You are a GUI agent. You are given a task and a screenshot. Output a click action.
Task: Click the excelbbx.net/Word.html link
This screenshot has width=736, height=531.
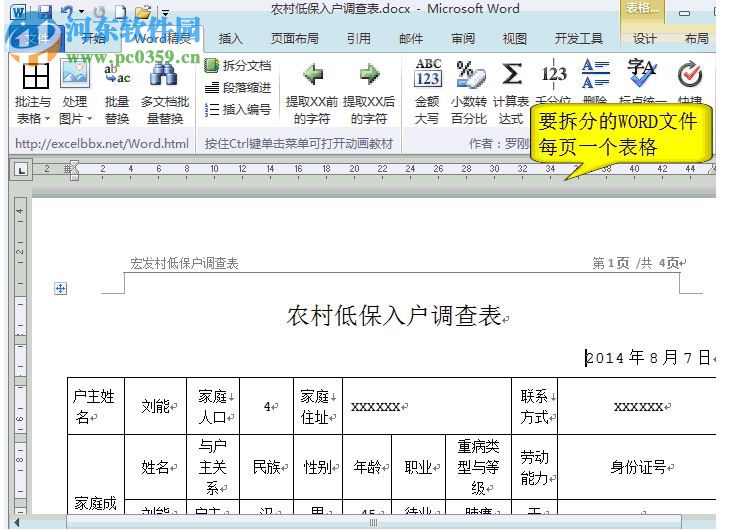[x=102, y=144]
